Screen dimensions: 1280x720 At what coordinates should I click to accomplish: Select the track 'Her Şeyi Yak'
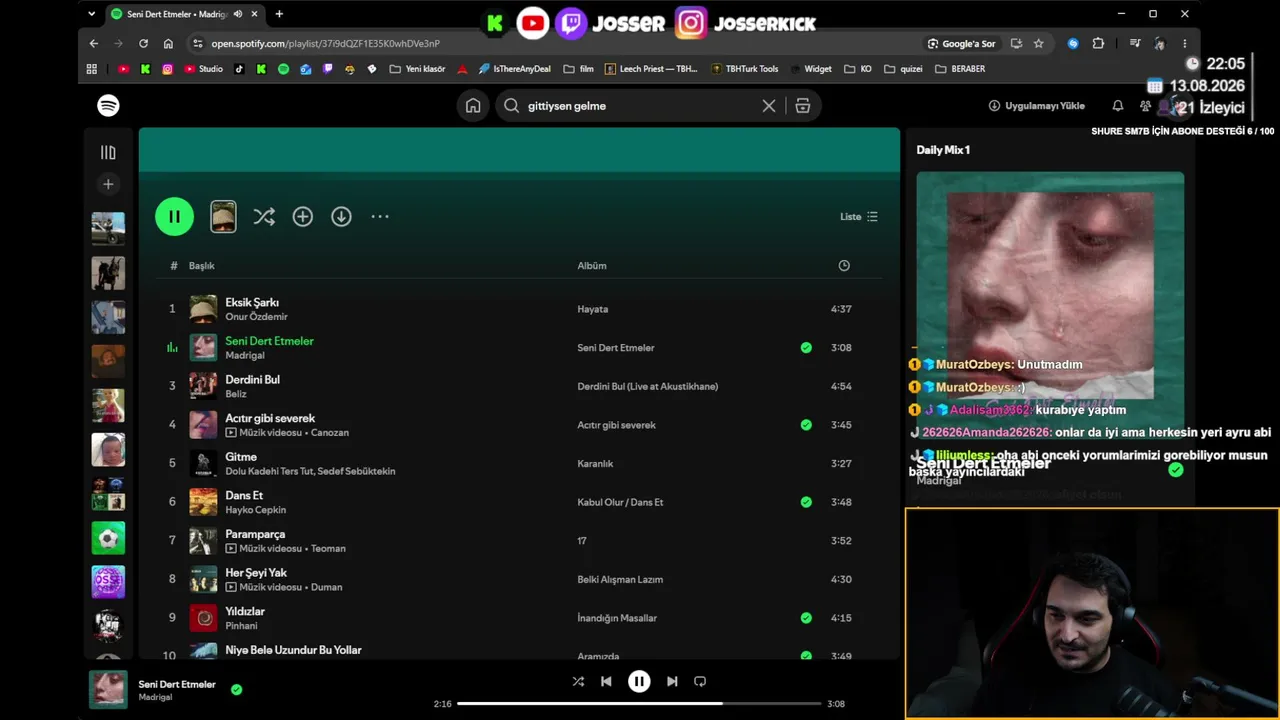click(256, 572)
